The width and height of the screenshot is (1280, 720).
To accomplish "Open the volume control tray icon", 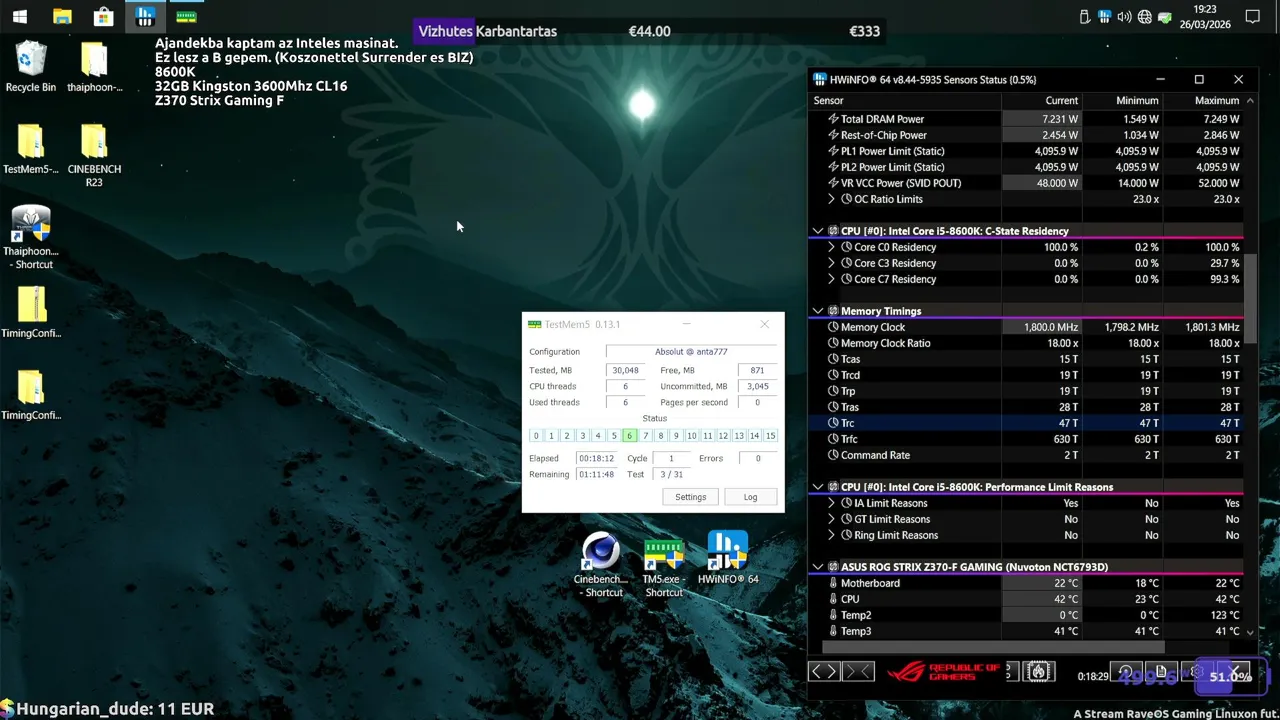I will pyautogui.click(x=1125, y=17).
